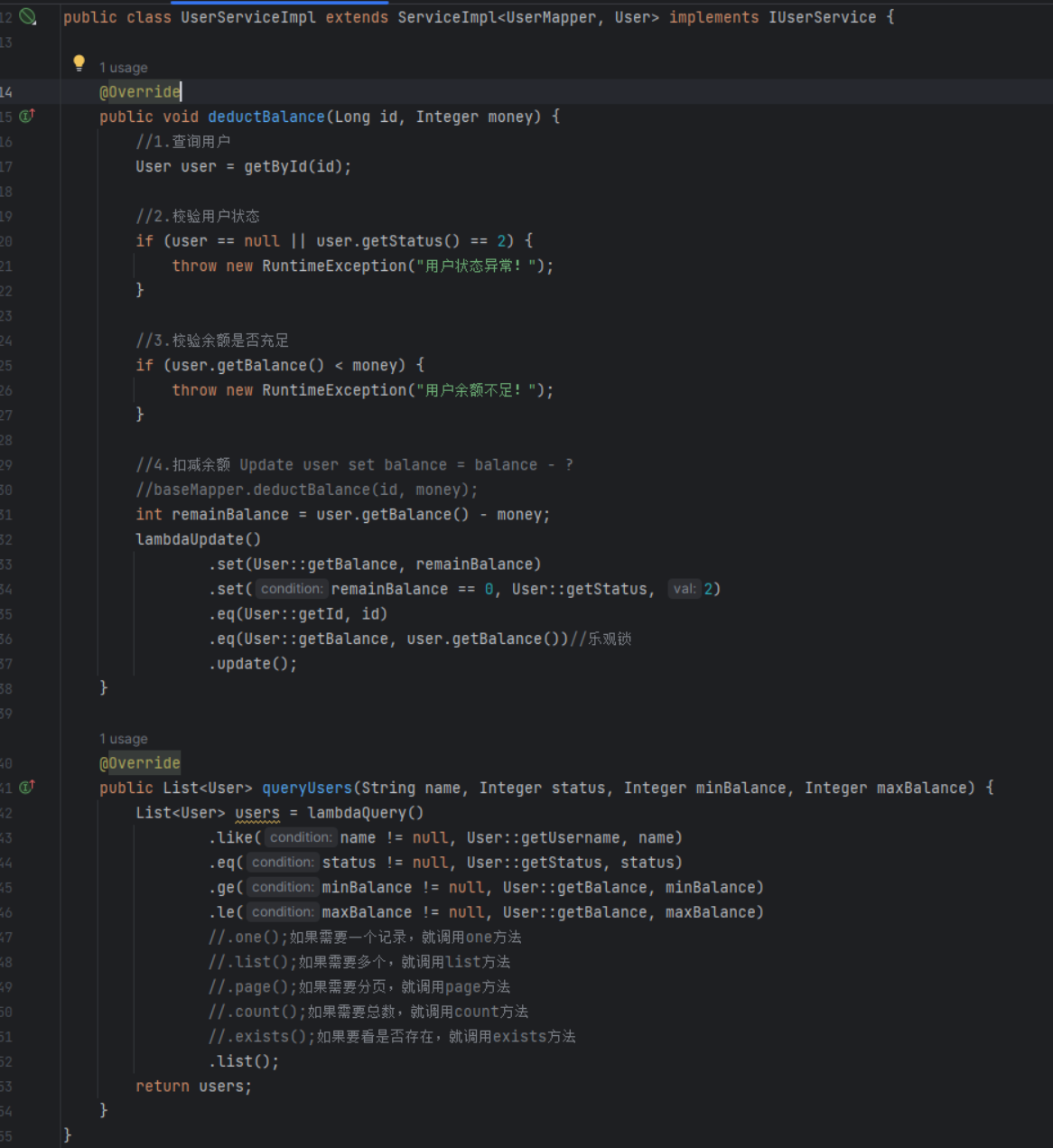Click the gutter icon beside class UserServiceImpl

coord(28,16)
